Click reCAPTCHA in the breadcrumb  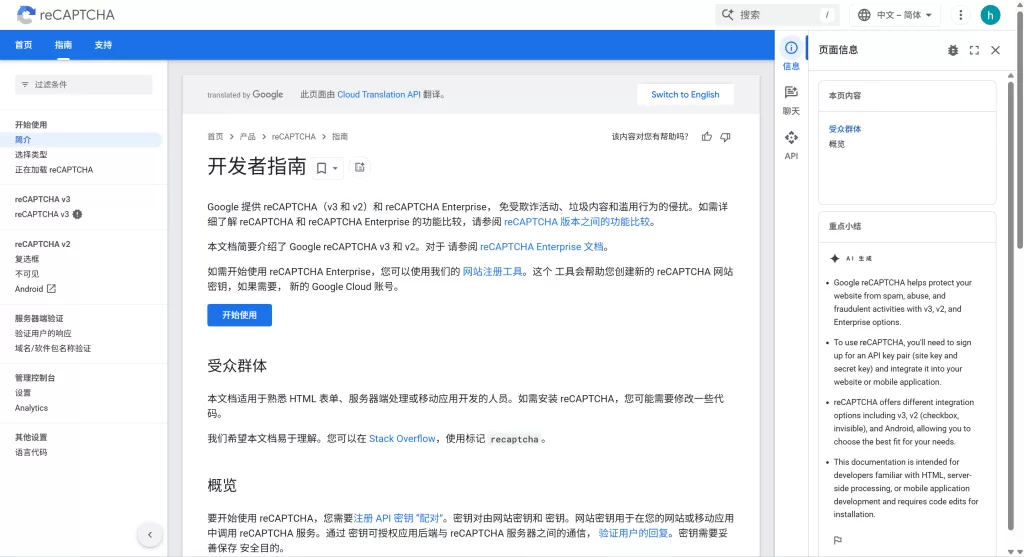click(x=294, y=136)
